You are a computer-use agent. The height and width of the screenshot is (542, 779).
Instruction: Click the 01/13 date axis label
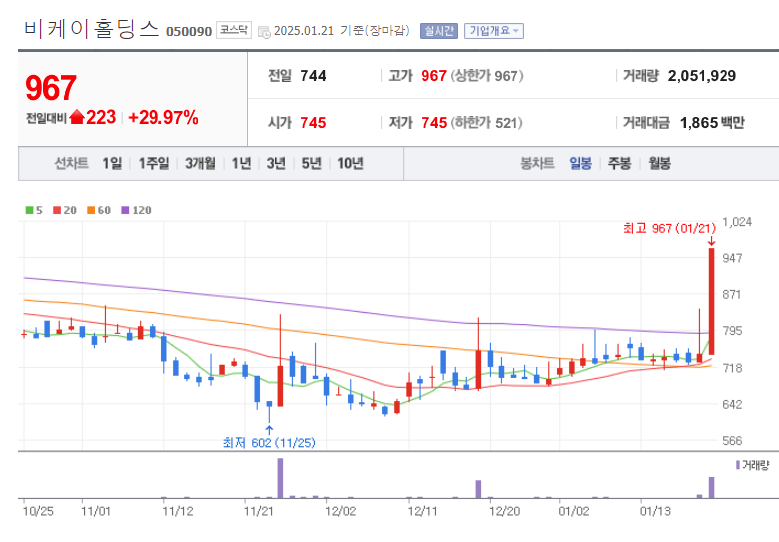point(655,511)
